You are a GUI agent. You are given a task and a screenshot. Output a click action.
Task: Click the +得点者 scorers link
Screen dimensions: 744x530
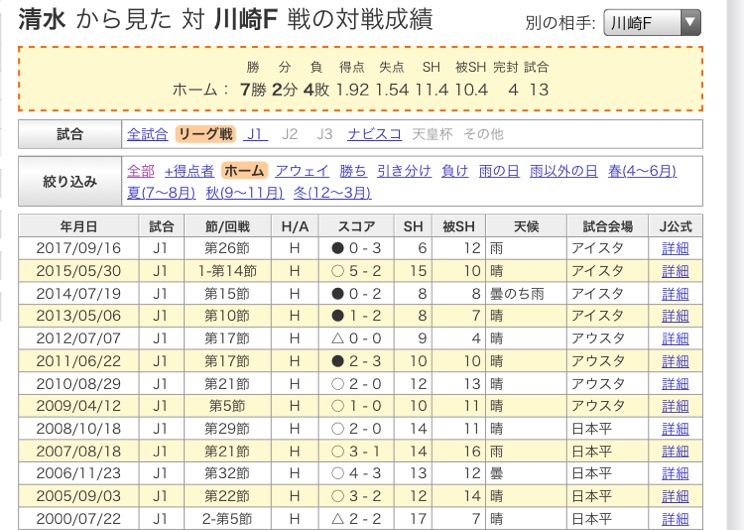click(x=189, y=171)
